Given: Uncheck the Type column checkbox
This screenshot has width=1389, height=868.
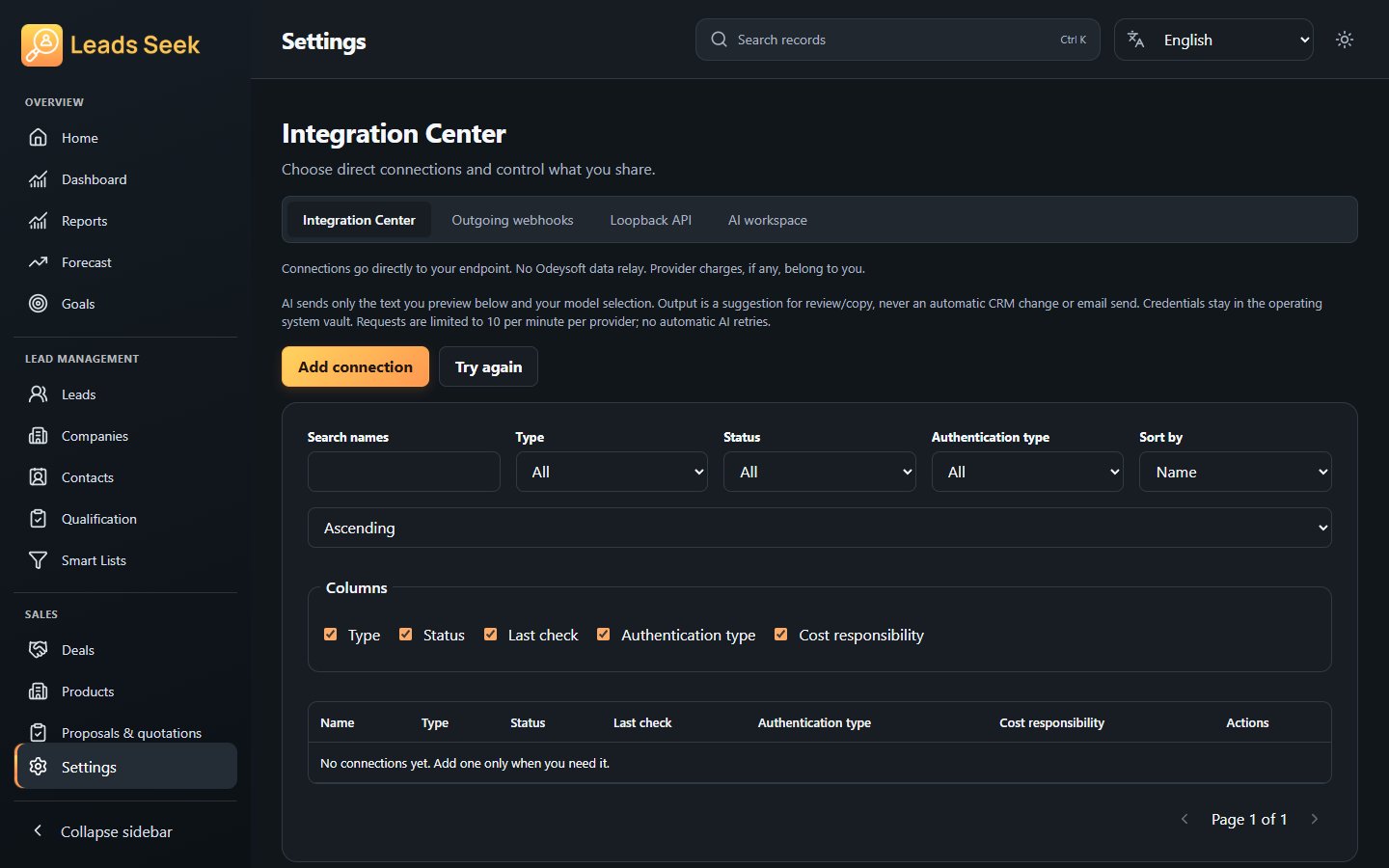Looking at the screenshot, I should point(331,635).
